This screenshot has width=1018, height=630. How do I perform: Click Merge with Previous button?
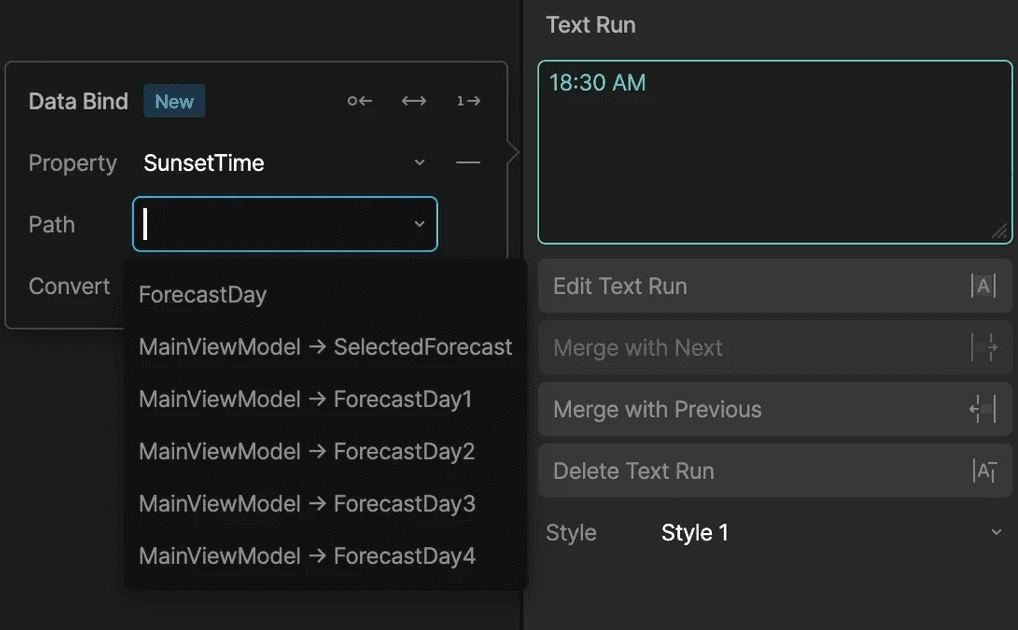coord(774,410)
